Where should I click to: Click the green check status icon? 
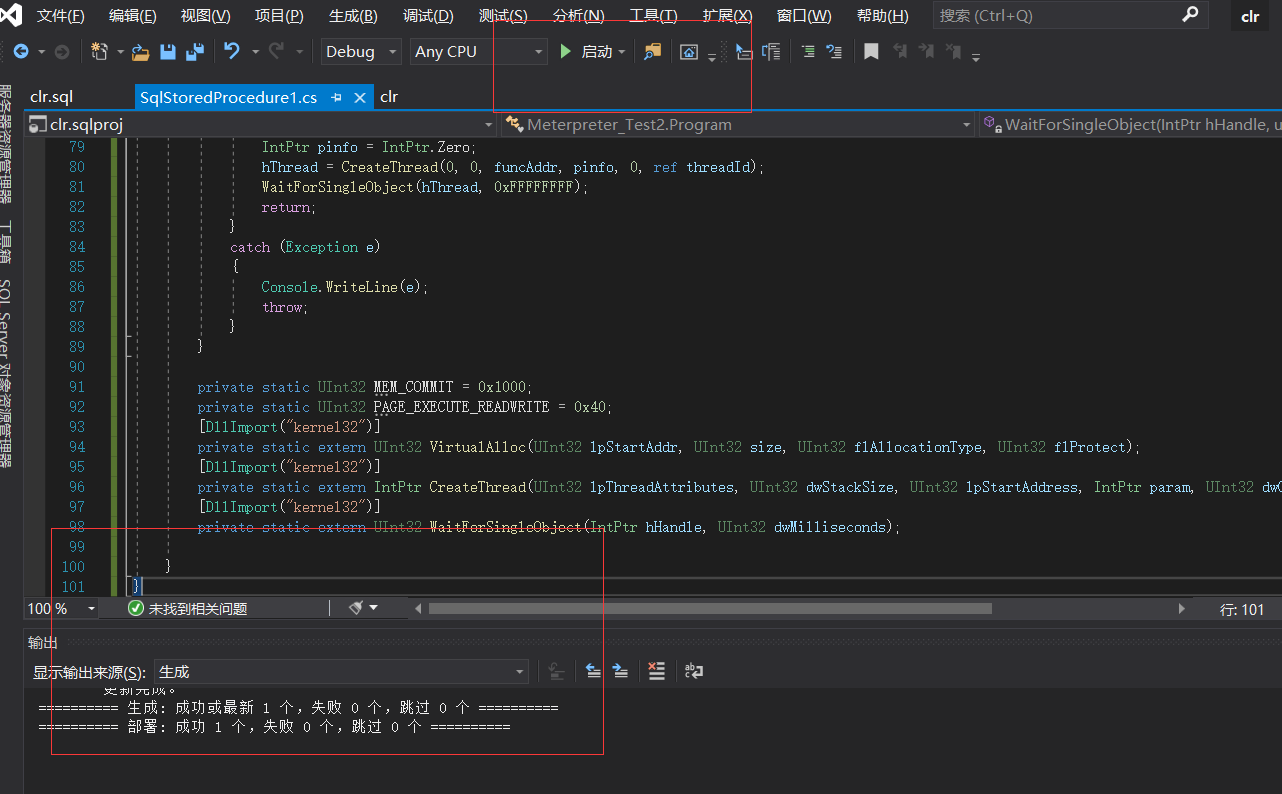136,608
